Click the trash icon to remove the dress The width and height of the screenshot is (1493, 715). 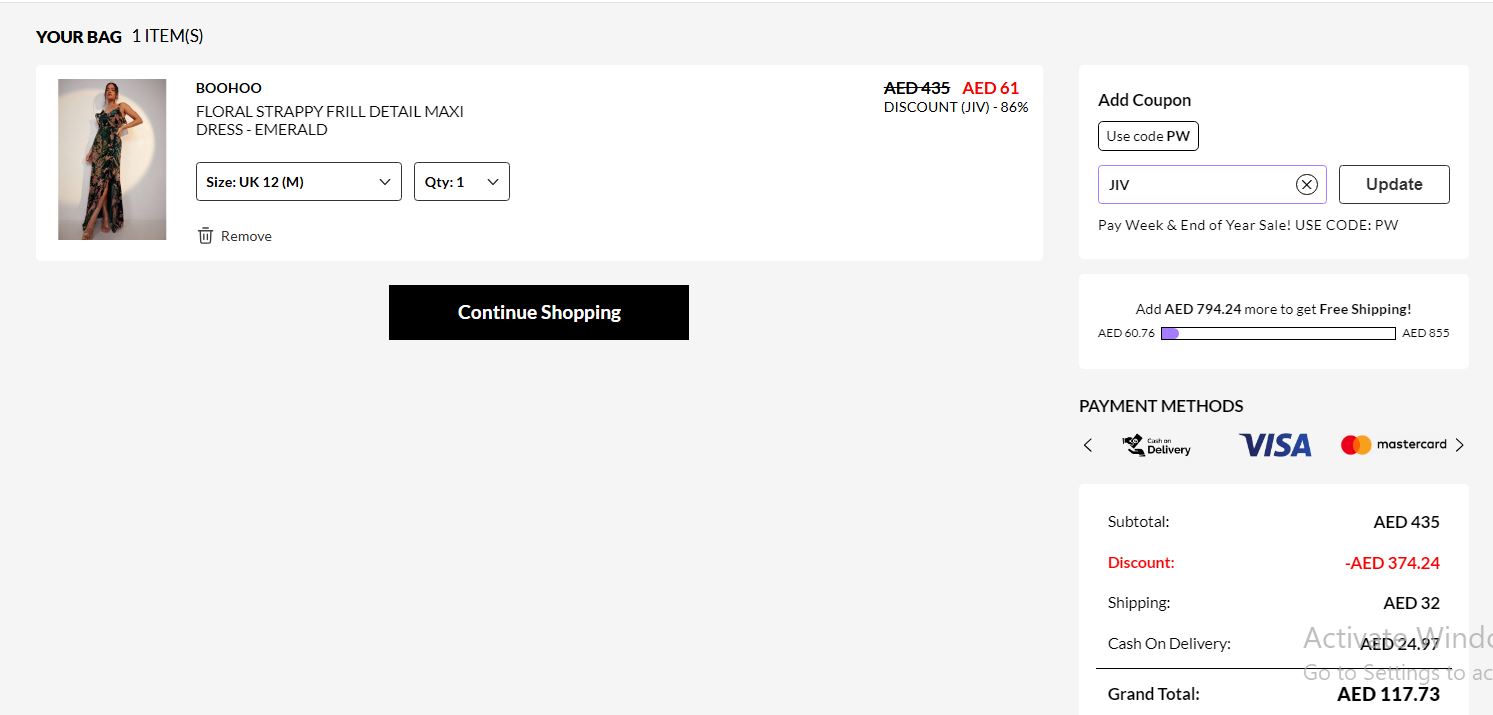pyautogui.click(x=205, y=235)
